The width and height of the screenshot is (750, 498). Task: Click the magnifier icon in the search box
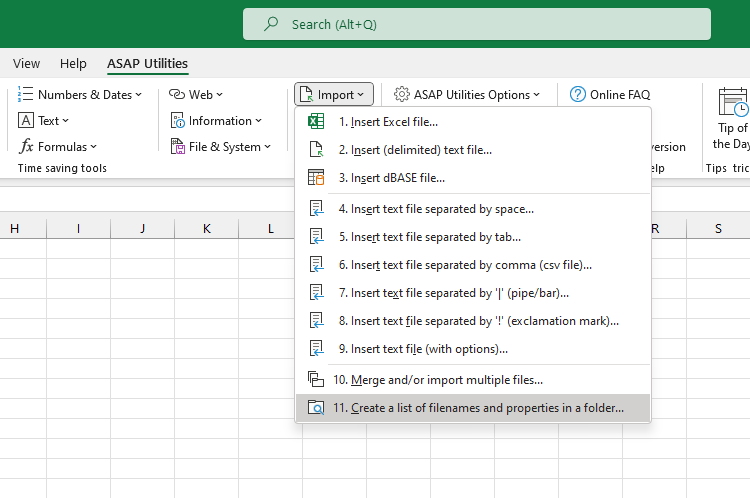tap(271, 24)
